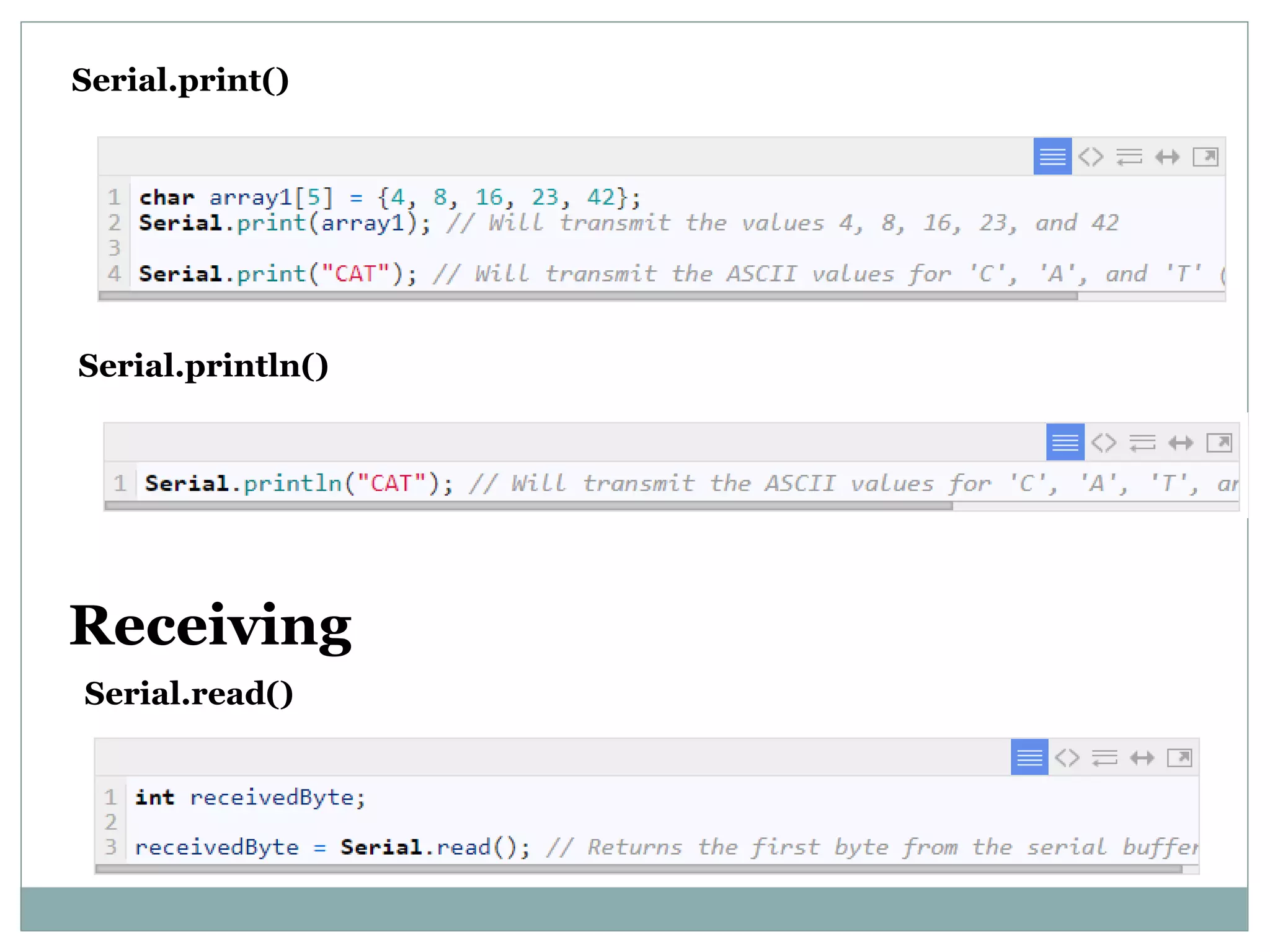Click the Serial.println() block horizontal scrollbar
The width and height of the screenshot is (1270, 952).
(528, 506)
